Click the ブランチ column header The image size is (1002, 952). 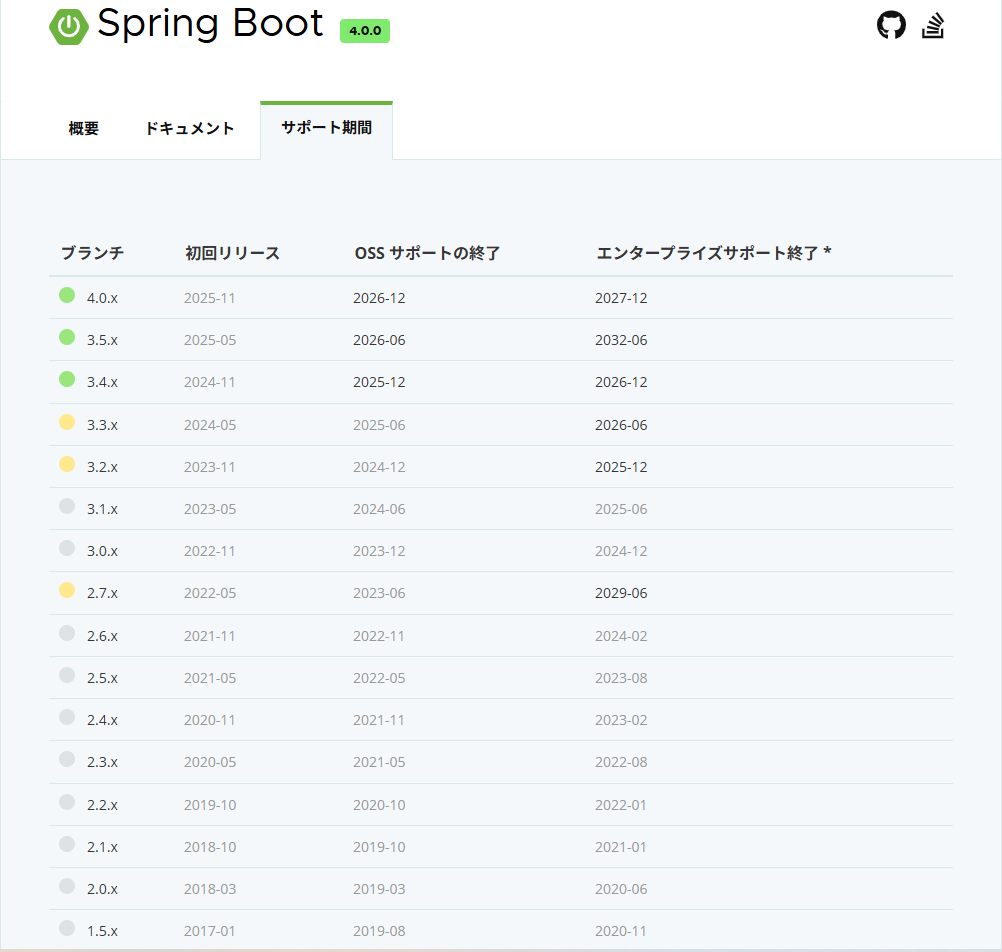[93, 253]
